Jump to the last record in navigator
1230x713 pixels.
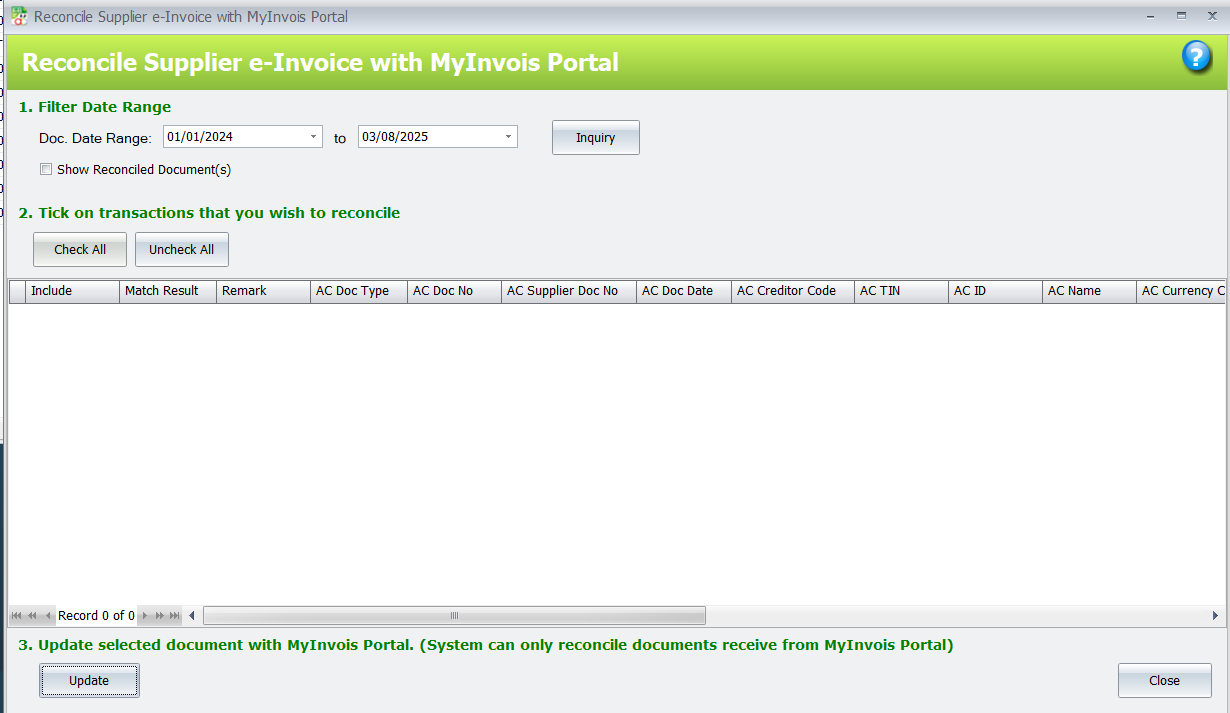pyautogui.click(x=175, y=616)
